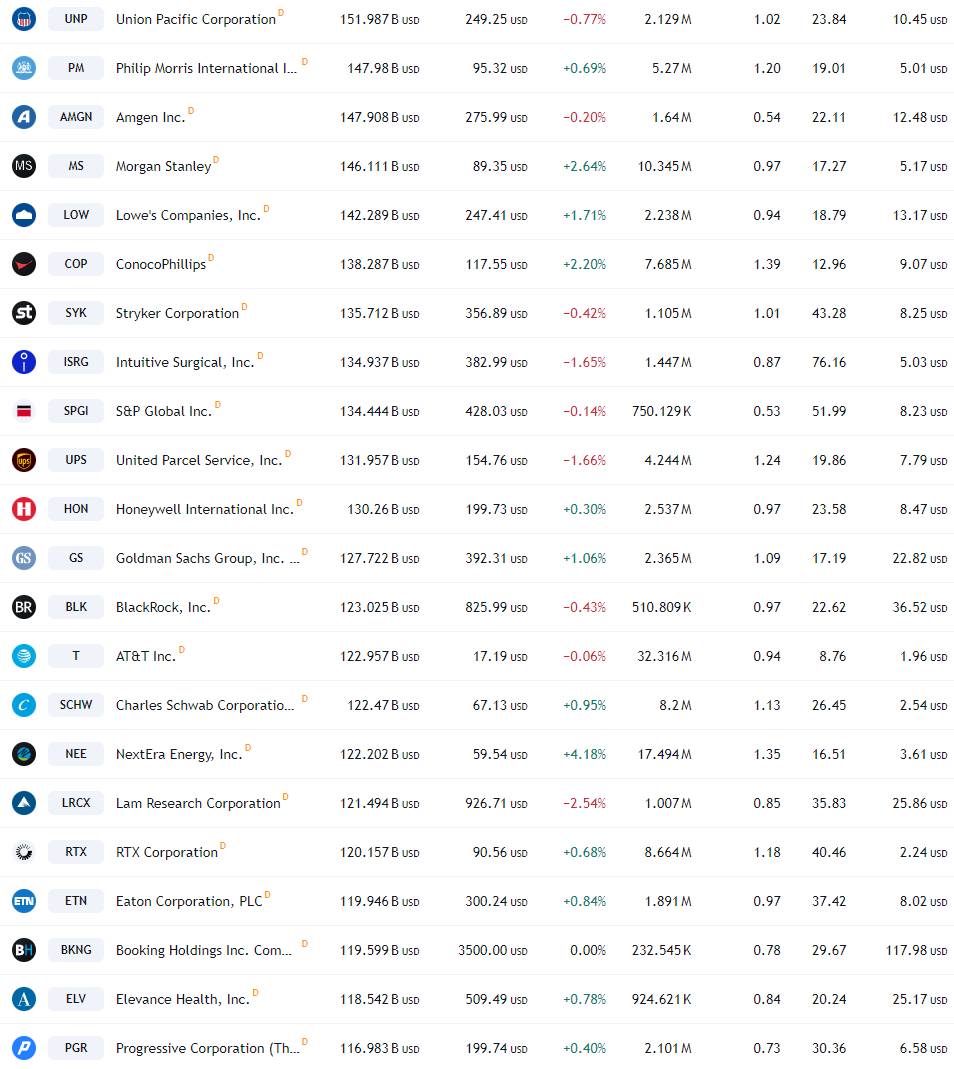Image resolution: width=954 pixels, height=1069 pixels.
Task: Click the LRCX ticker badge
Action: [x=76, y=803]
